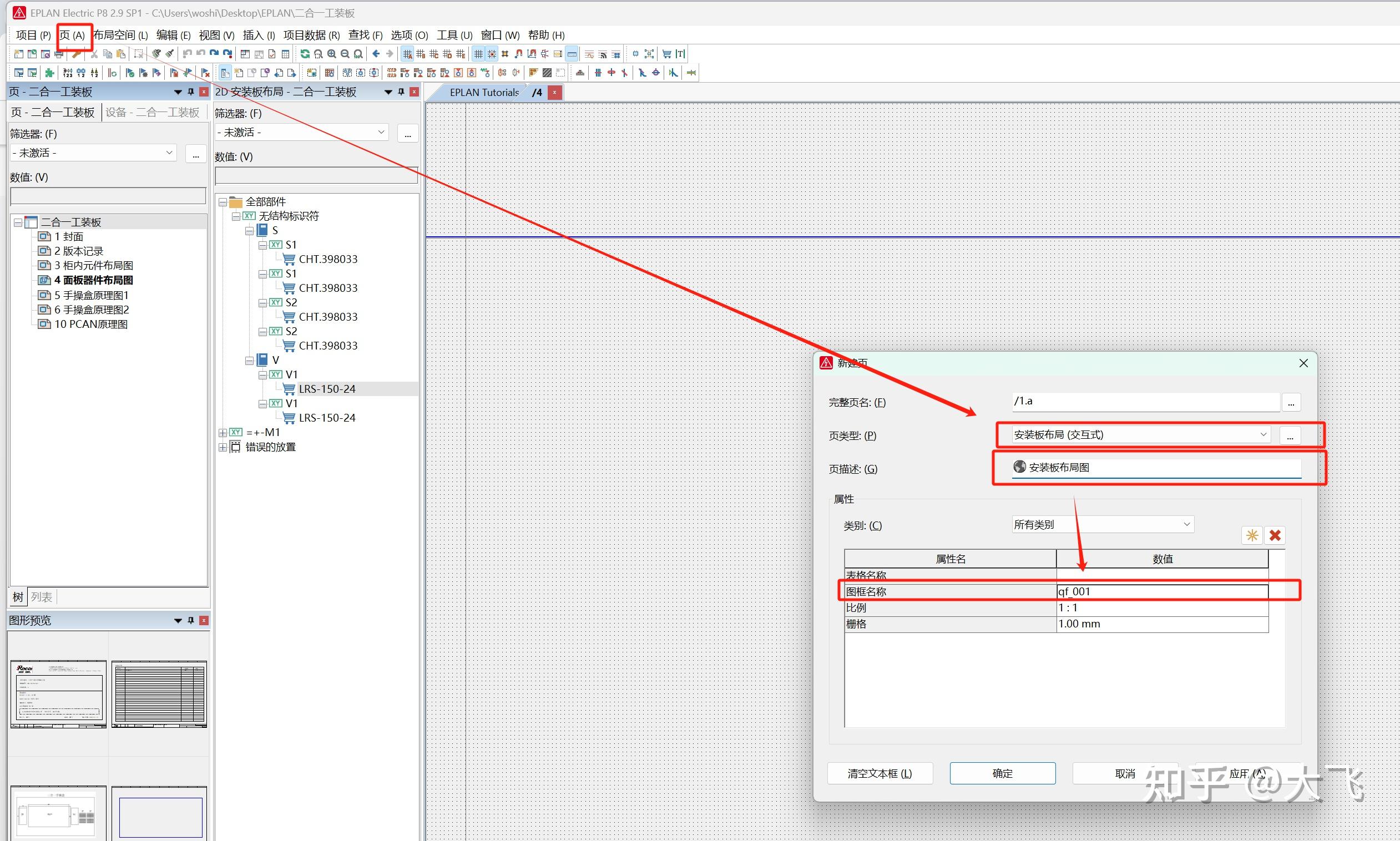
Task: Click the blue back arrow icon
Action: [376, 54]
